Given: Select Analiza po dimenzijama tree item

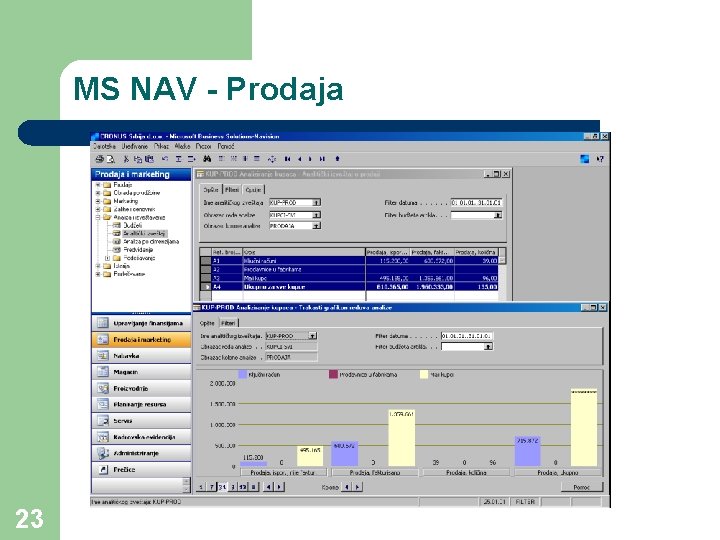Looking at the screenshot, I should (151, 242).
